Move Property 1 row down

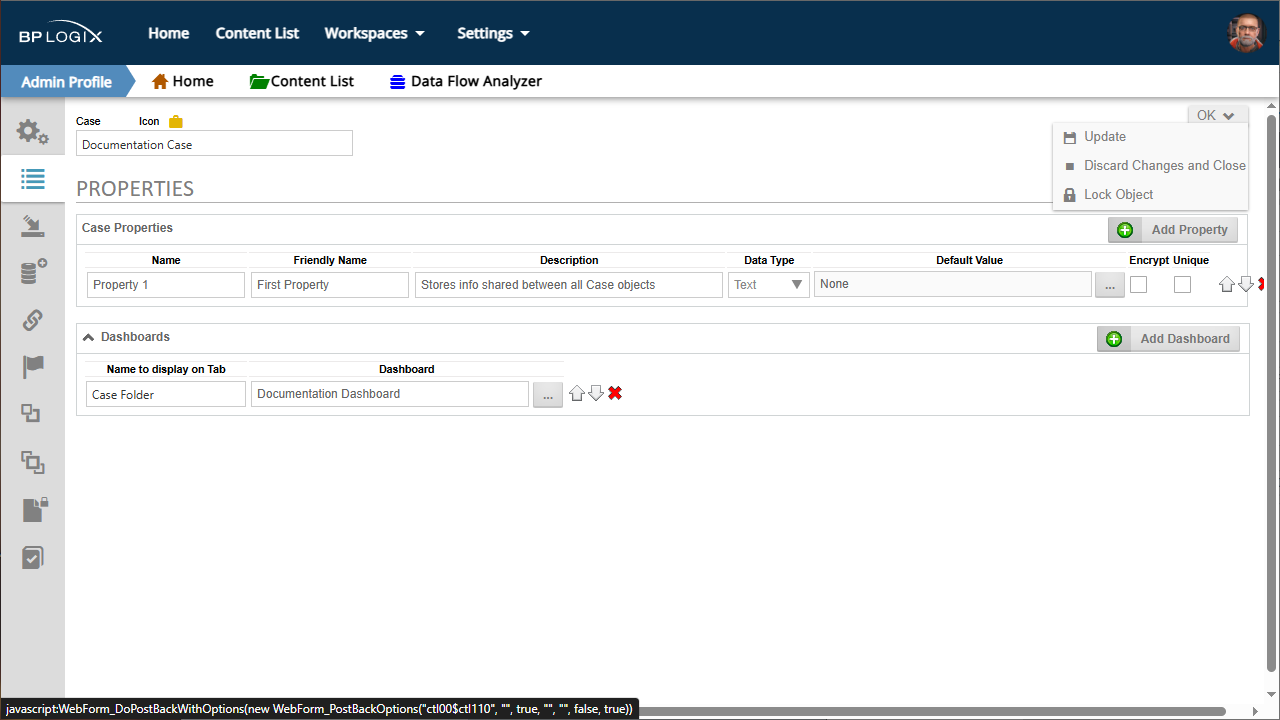pos(1246,285)
